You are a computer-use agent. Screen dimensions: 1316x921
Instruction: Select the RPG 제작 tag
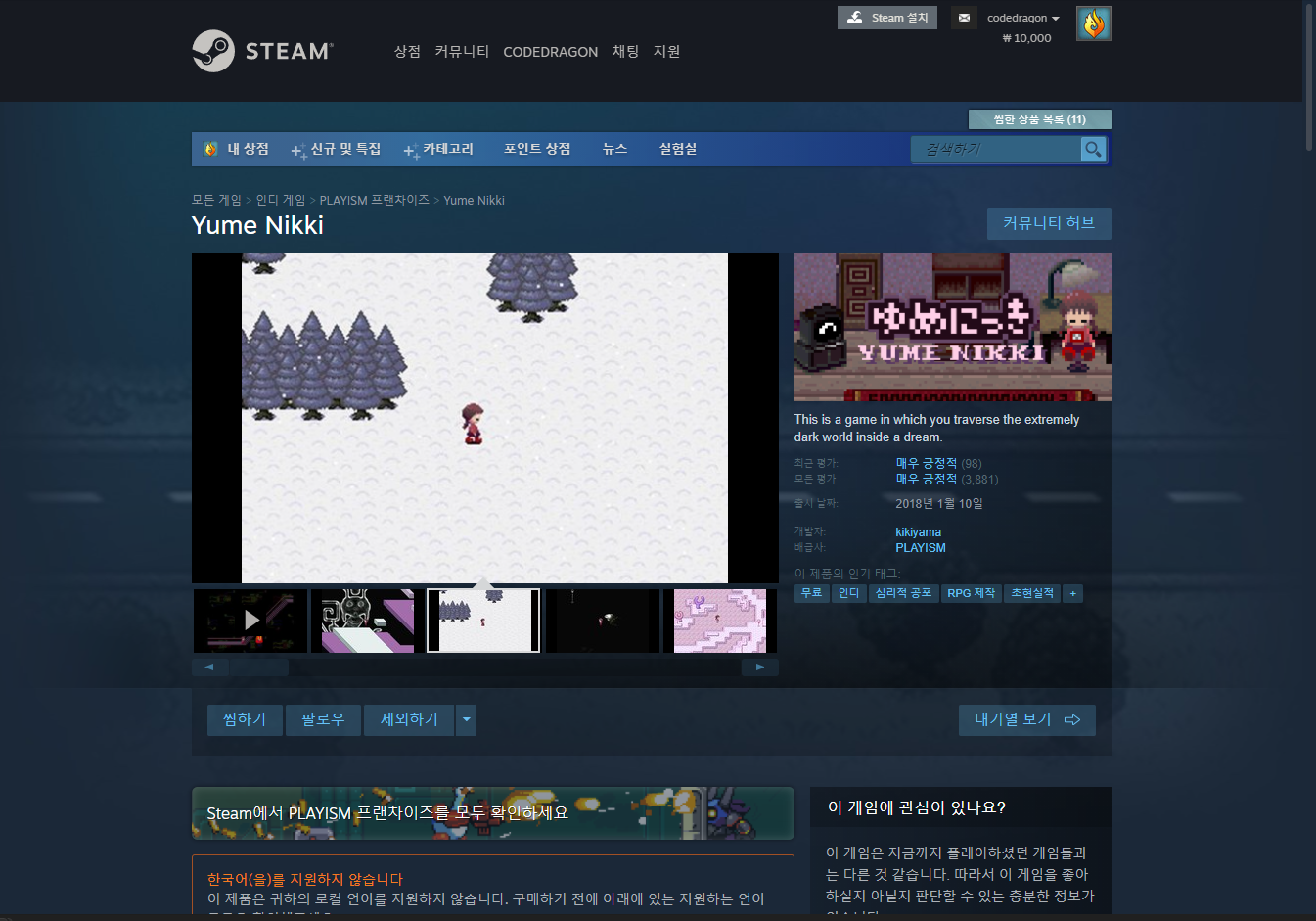pos(972,593)
